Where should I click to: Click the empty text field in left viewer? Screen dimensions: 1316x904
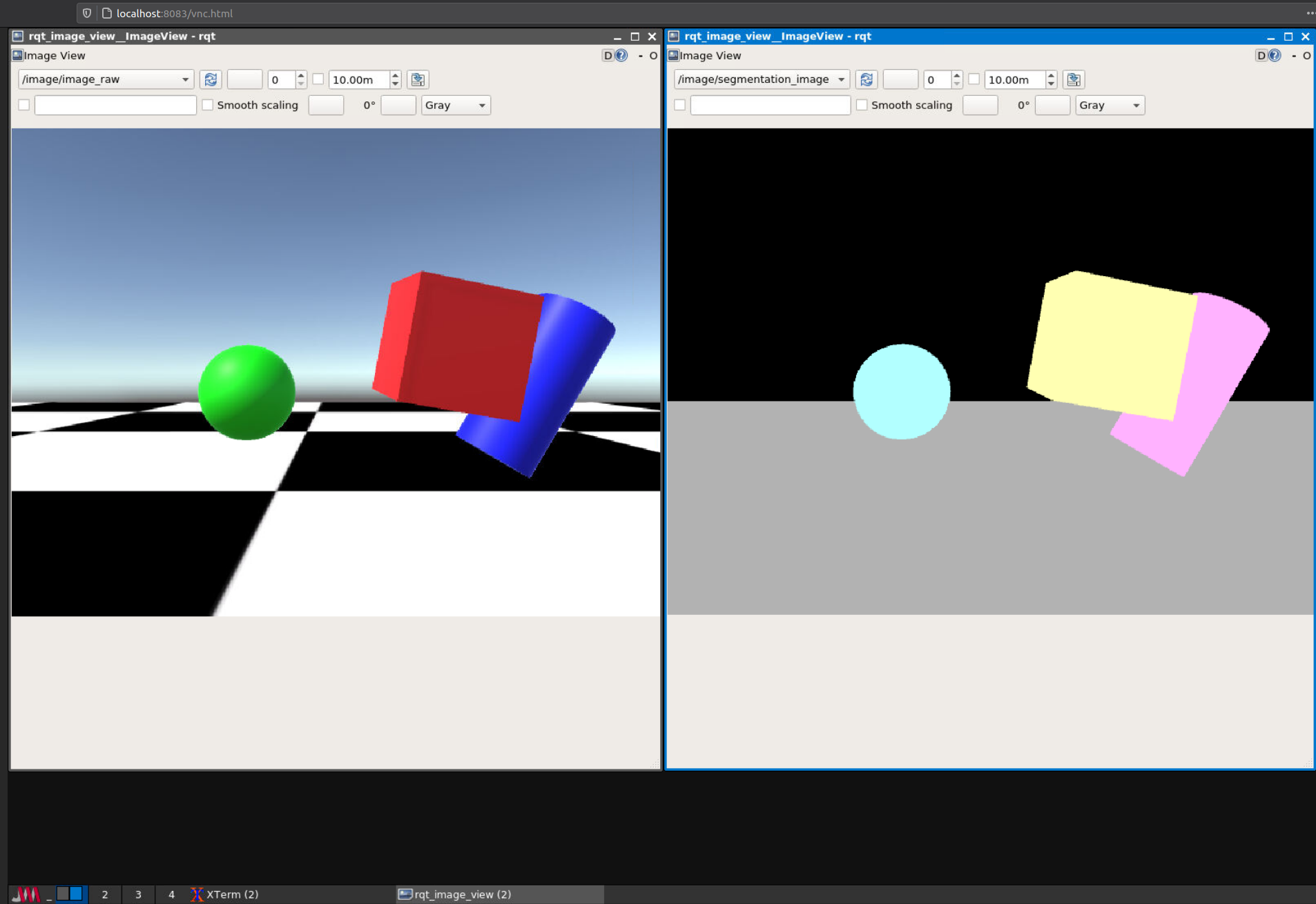coord(115,105)
